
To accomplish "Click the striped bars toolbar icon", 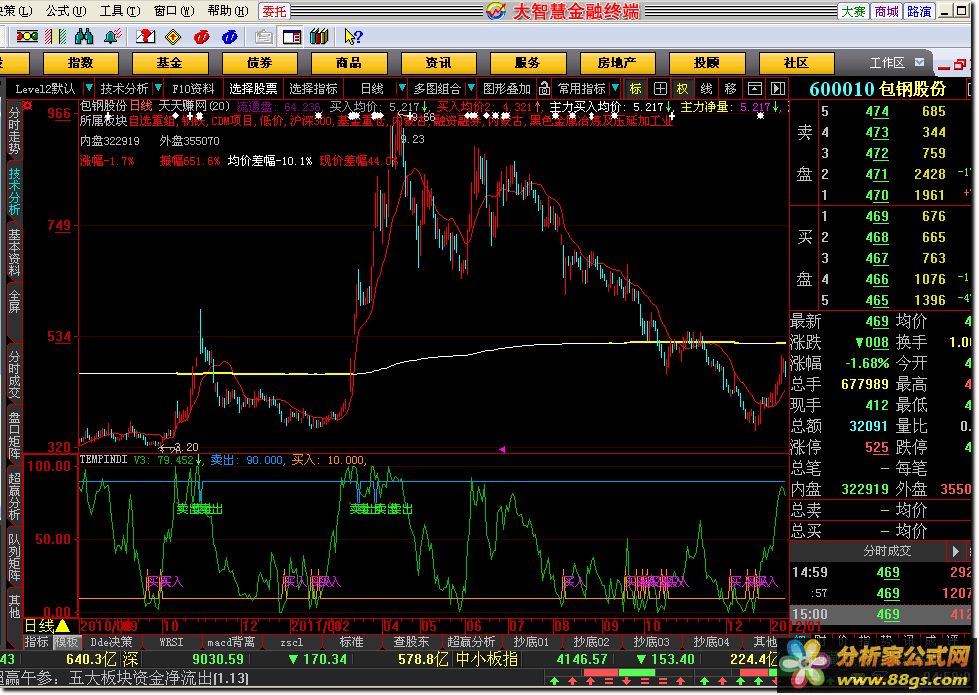I will coord(56,37).
